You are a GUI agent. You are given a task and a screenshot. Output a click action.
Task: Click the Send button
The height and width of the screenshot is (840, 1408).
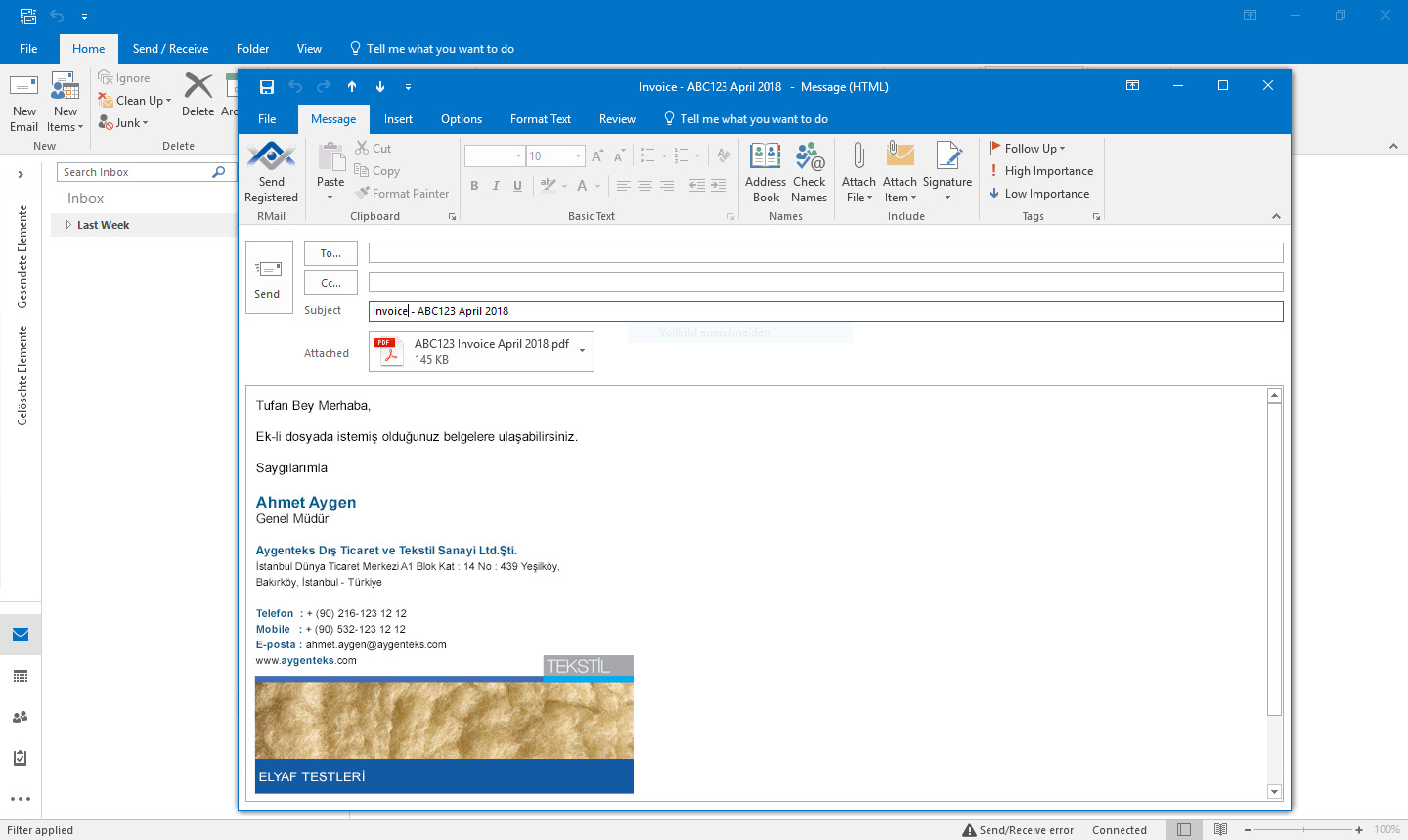click(268, 278)
